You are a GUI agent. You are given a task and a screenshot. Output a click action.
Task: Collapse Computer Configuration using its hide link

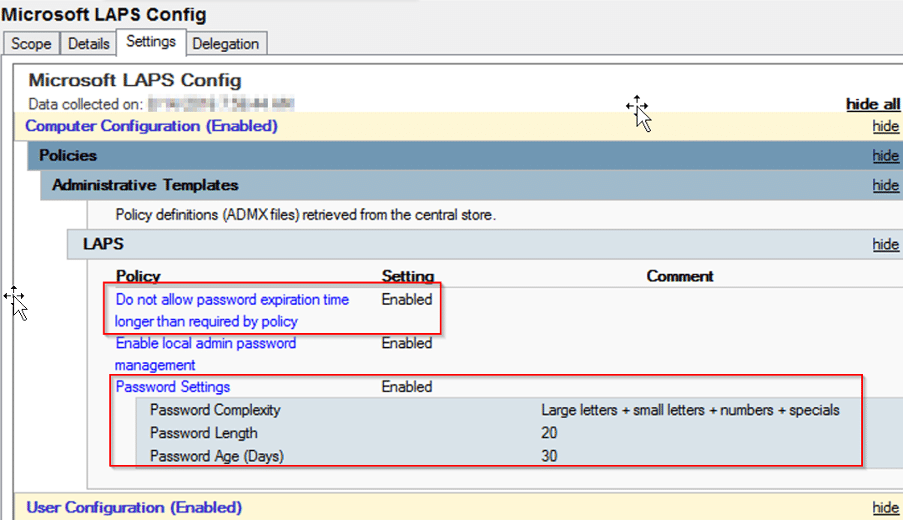click(x=885, y=127)
